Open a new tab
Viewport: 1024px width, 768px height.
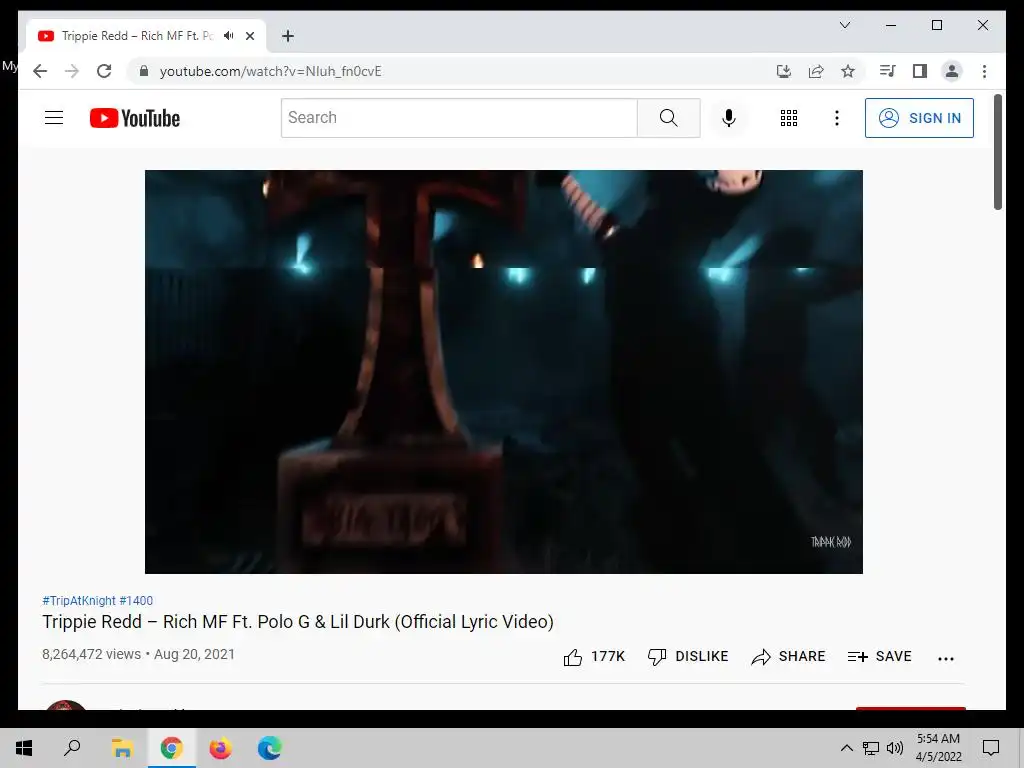pos(288,36)
